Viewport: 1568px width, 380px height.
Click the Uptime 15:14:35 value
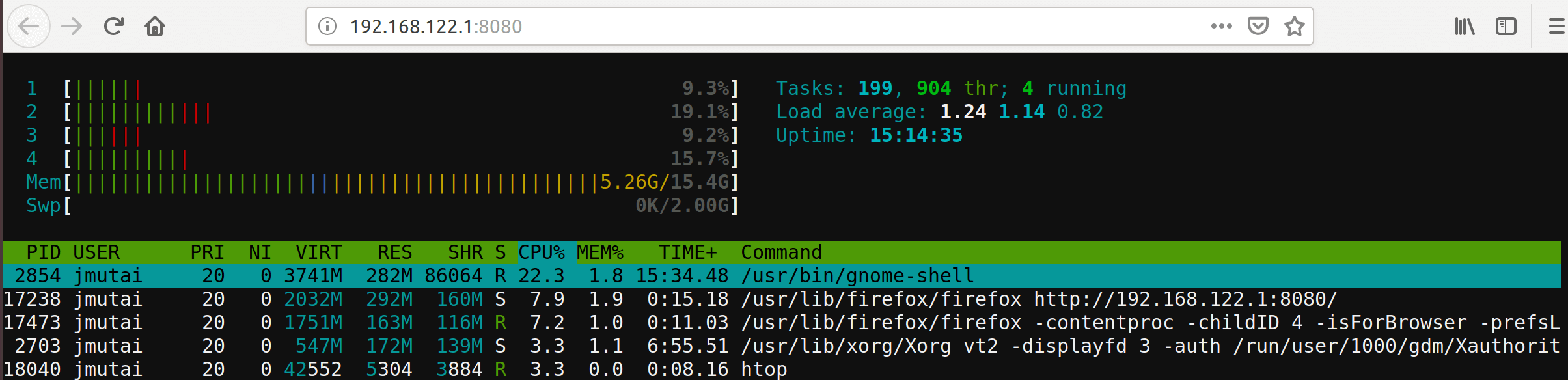tap(916, 135)
